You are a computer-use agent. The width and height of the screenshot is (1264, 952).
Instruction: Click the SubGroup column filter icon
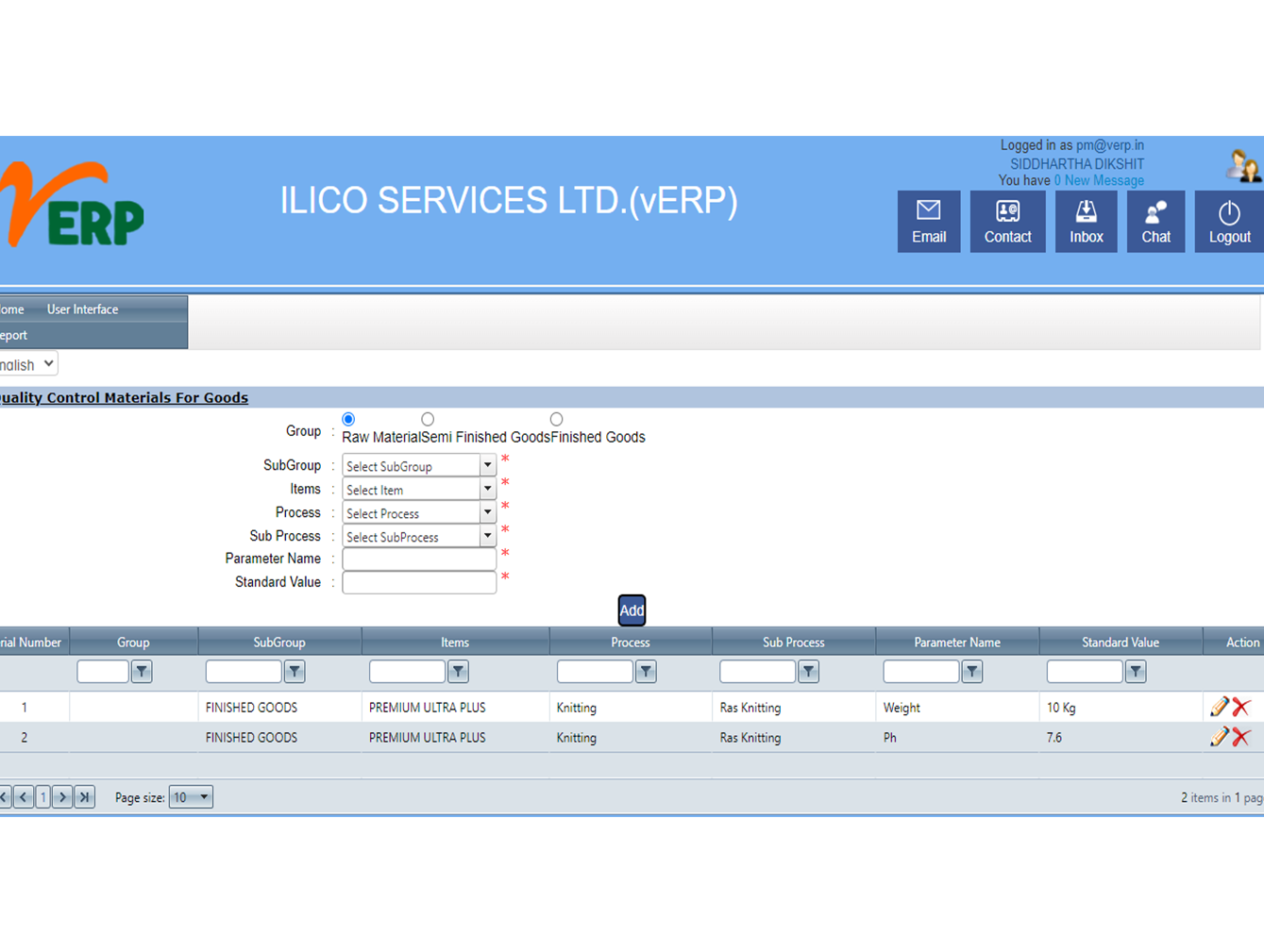pyautogui.click(x=295, y=672)
